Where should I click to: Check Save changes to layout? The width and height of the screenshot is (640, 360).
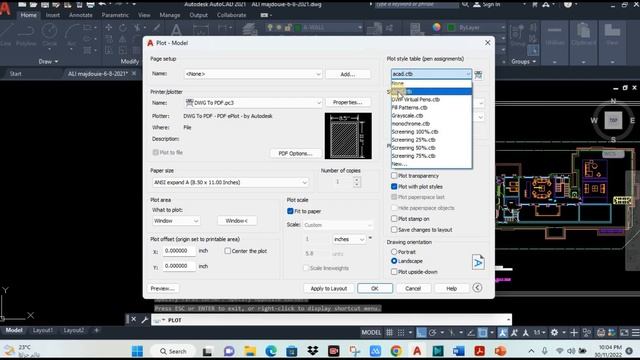click(x=394, y=230)
